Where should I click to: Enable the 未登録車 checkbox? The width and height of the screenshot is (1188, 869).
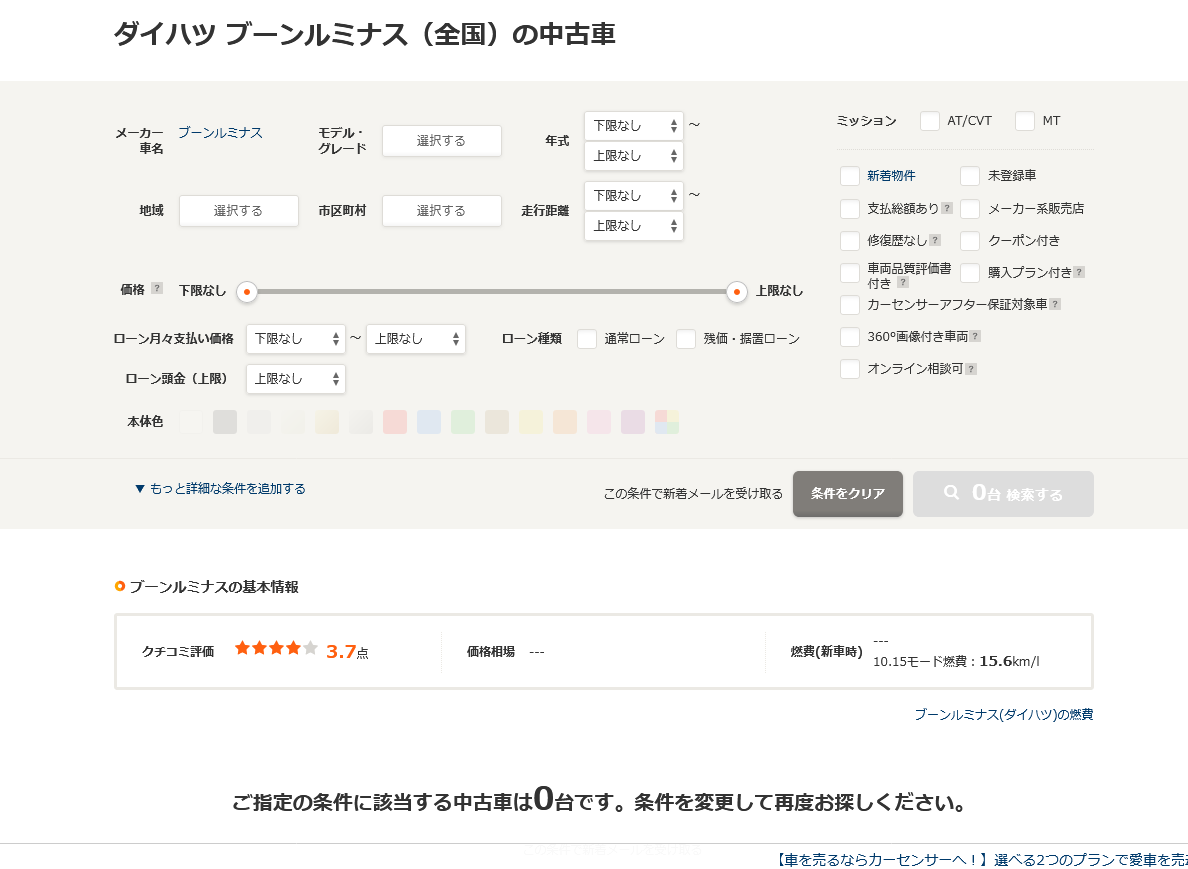[971, 176]
